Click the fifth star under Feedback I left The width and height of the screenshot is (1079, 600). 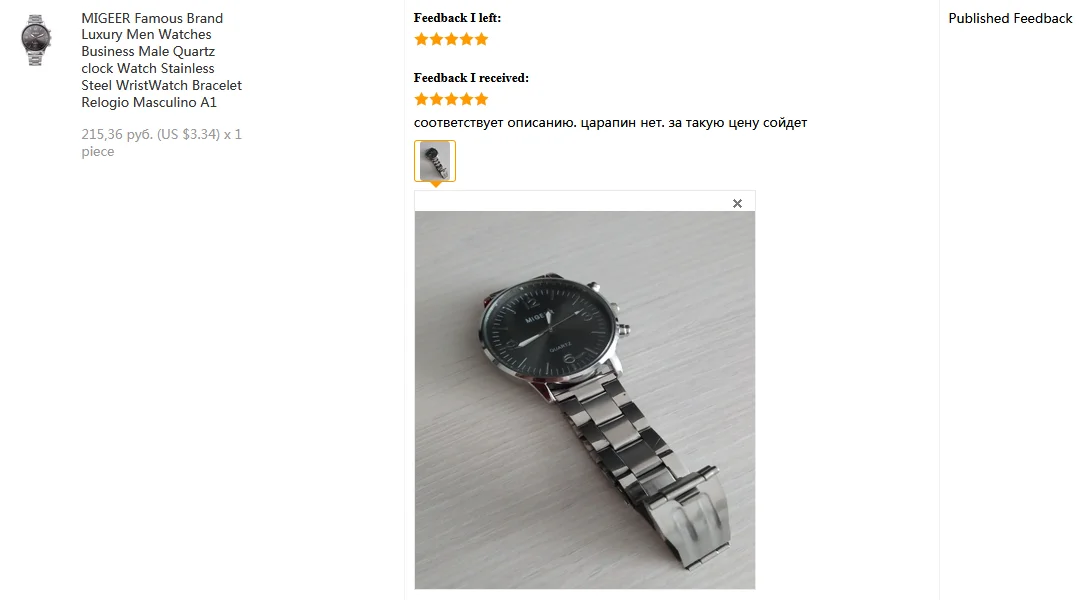pyautogui.click(x=482, y=39)
